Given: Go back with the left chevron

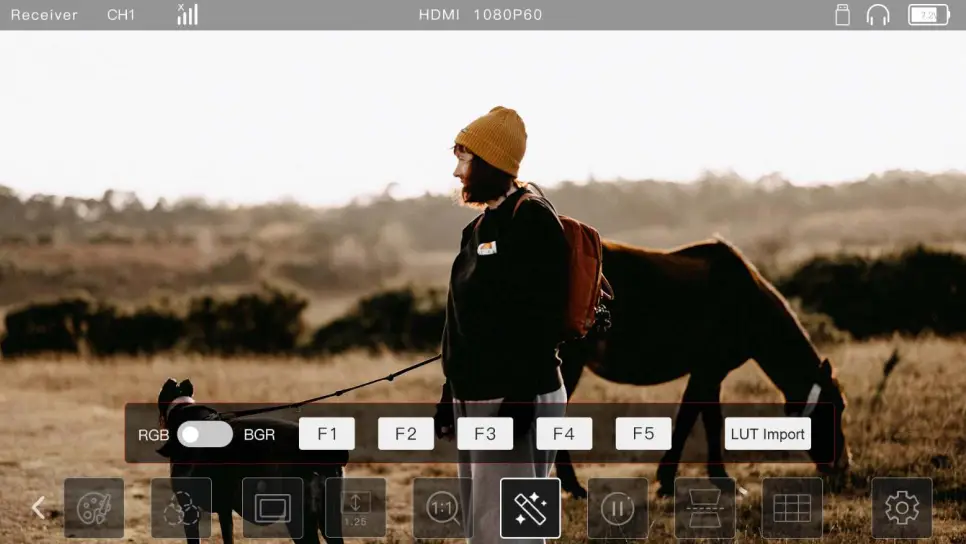Looking at the screenshot, I should click(x=38, y=508).
